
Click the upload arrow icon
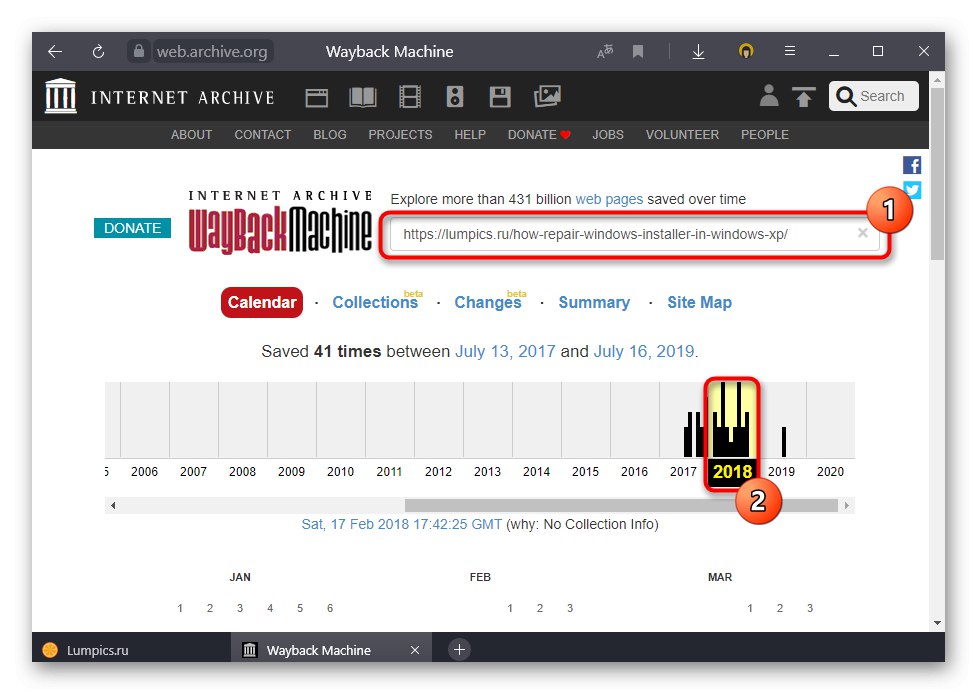pyautogui.click(x=803, y=97)
